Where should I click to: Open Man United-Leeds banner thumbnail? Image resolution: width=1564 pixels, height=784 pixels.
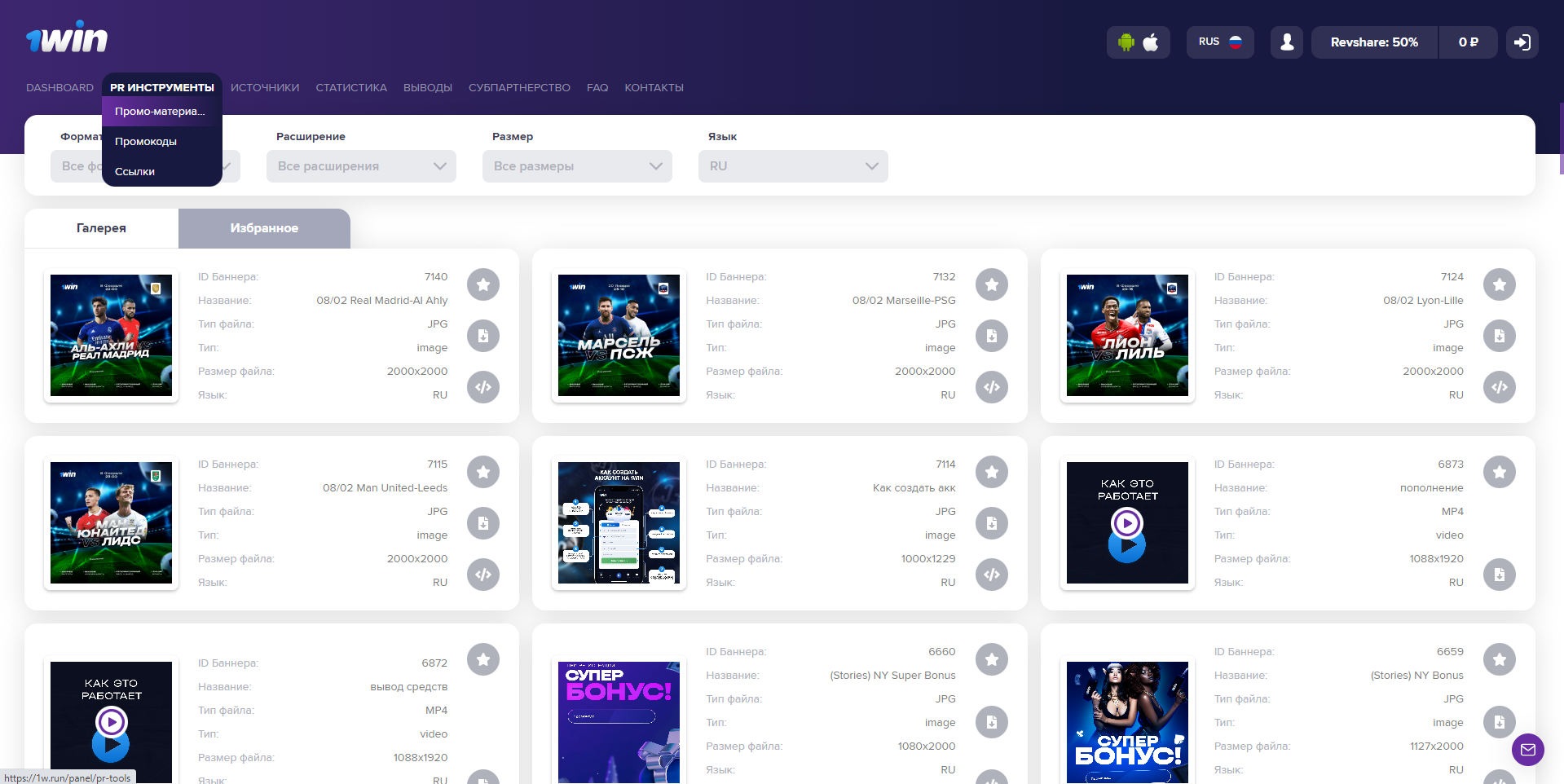[111, 522]
